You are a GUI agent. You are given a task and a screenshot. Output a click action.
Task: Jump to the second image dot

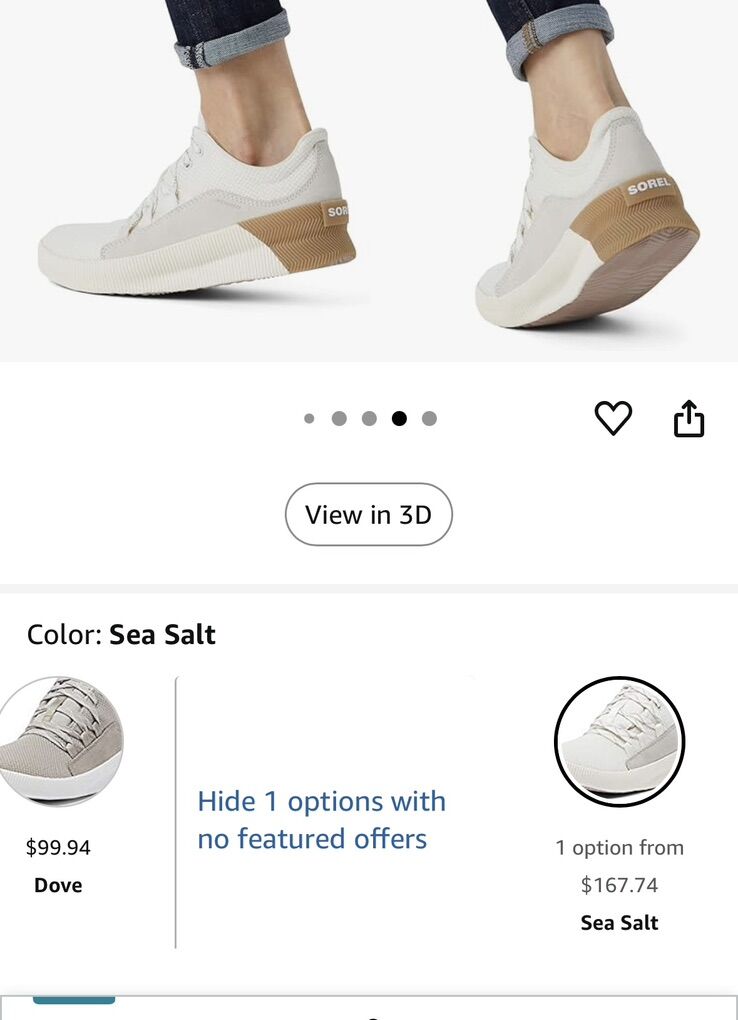coord(339,419)
